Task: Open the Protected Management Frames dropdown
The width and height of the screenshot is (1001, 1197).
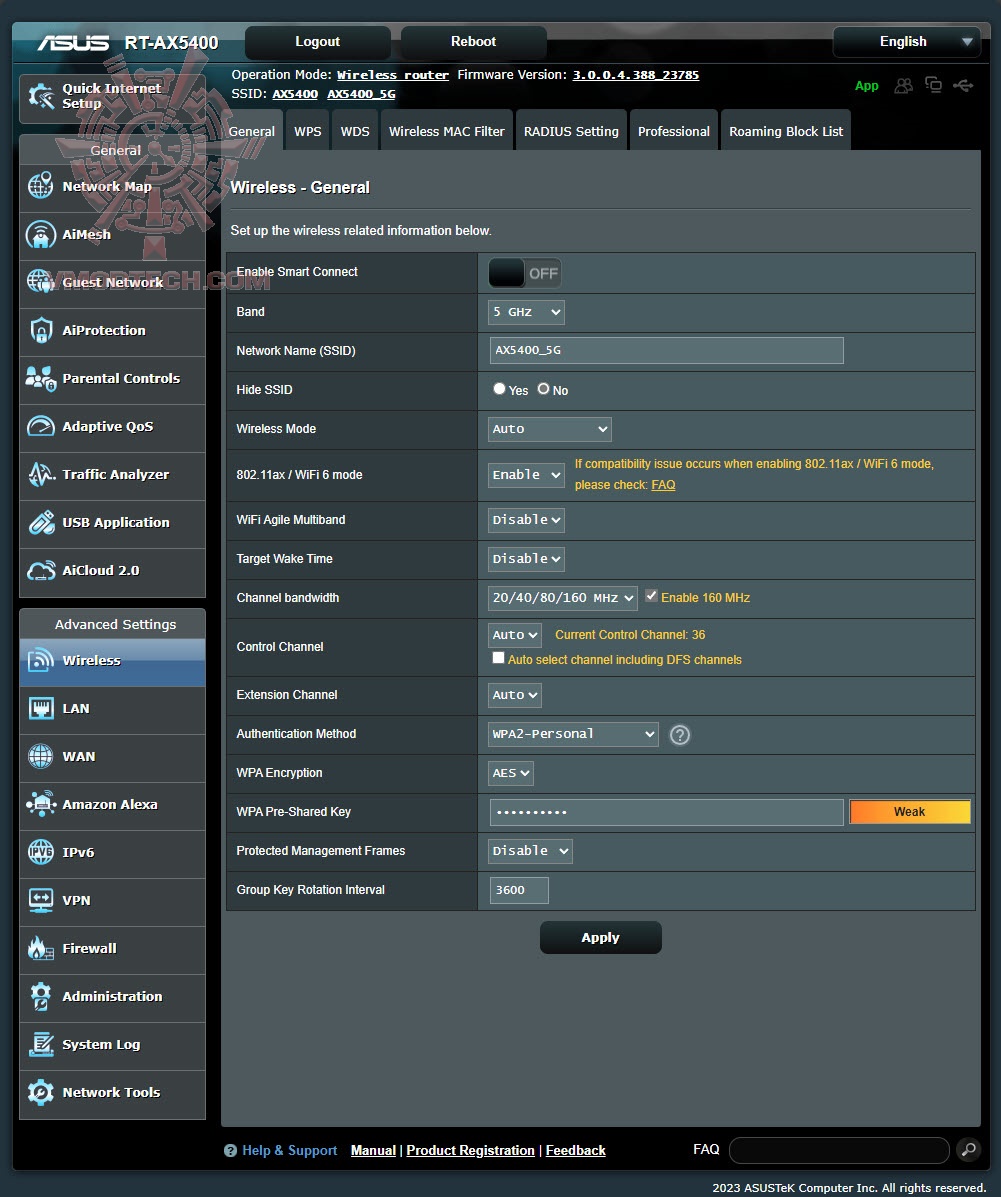Action: tap(531, 851)
